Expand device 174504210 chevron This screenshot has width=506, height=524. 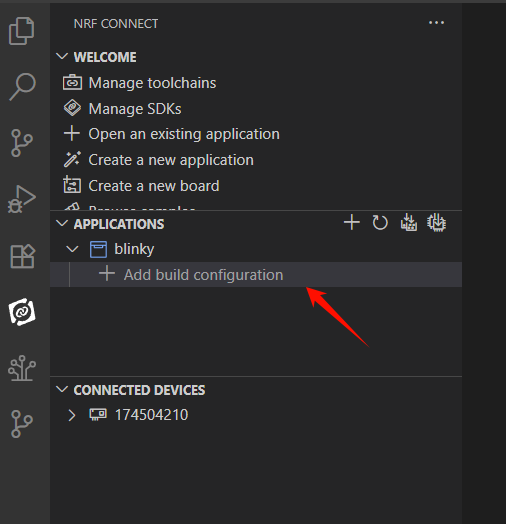pyautogui.click(x=72, y=415)
